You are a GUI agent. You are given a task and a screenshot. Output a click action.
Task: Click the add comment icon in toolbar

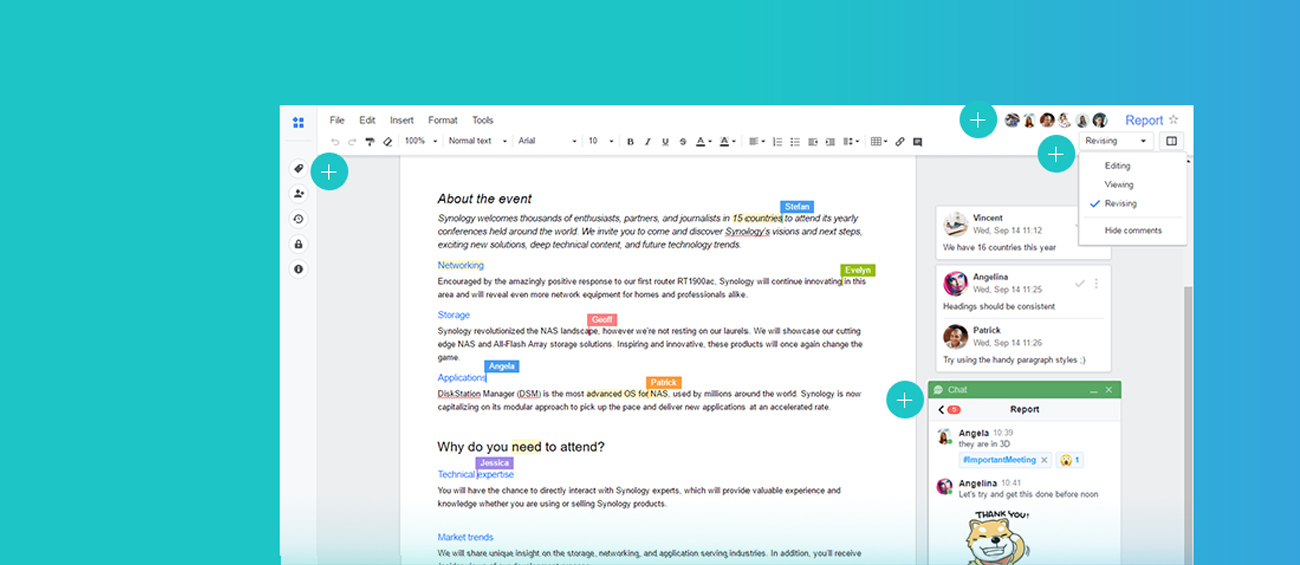pos(918,142)
